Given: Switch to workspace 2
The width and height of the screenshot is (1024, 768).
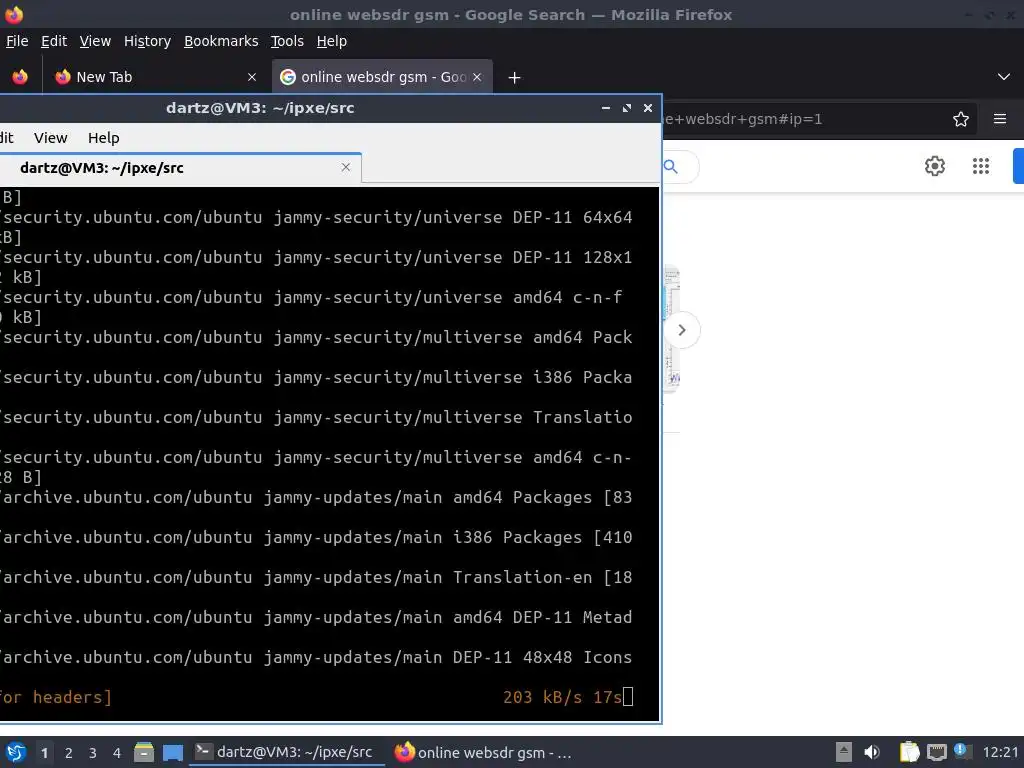Looking at the screenshot, I should (69, 753).
